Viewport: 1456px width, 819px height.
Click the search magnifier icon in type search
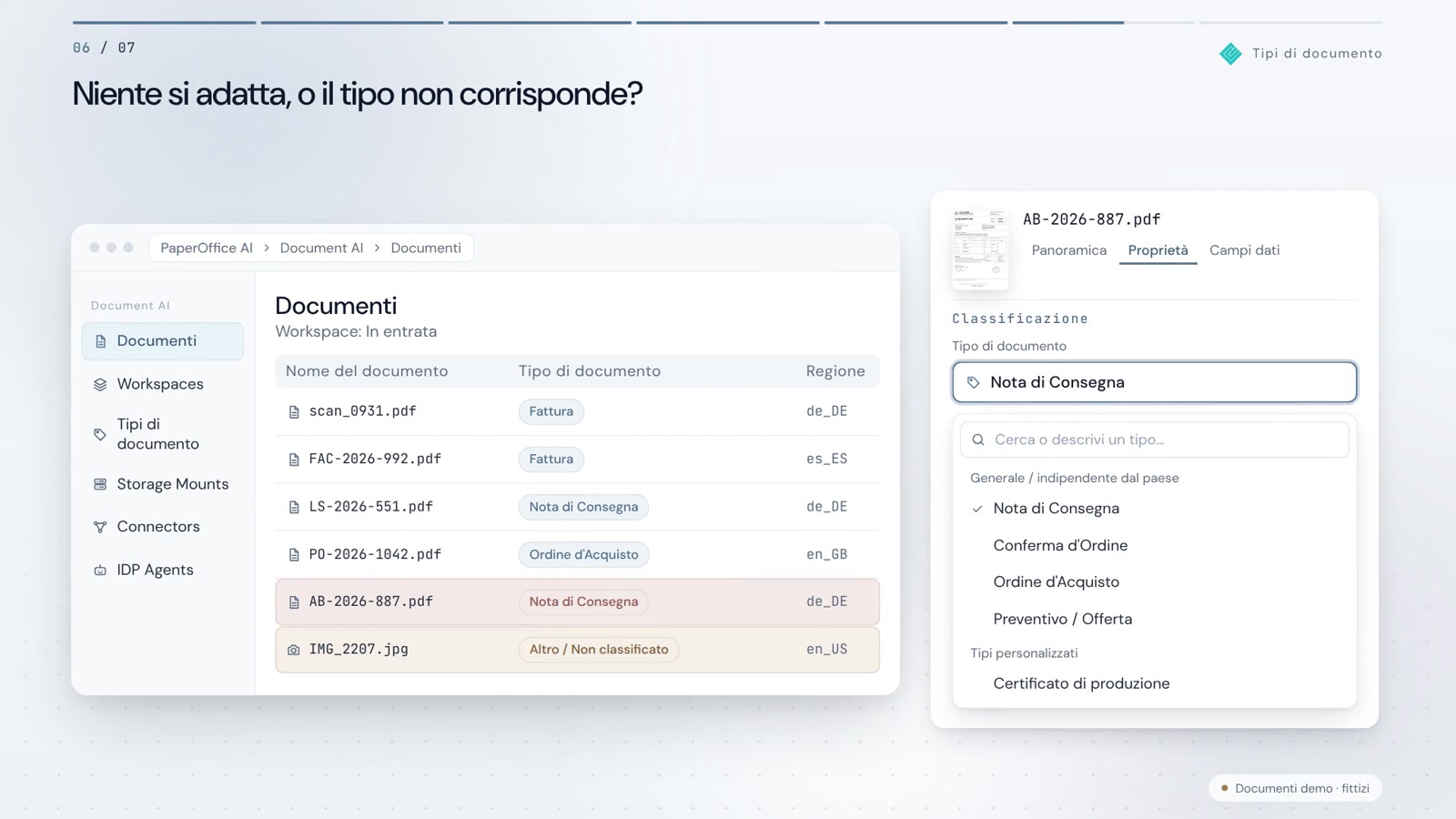(978, 440)
